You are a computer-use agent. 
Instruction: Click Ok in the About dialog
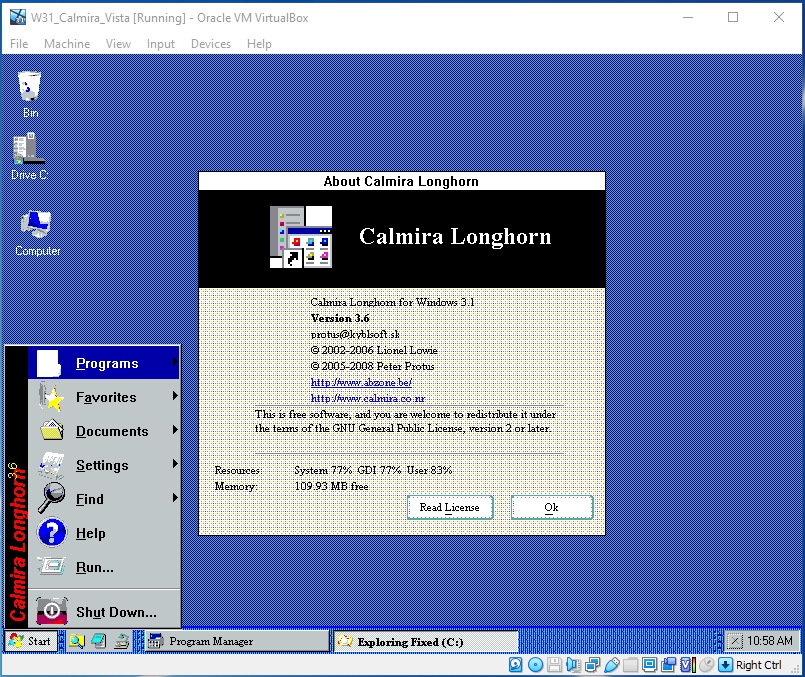pos(552,507)
